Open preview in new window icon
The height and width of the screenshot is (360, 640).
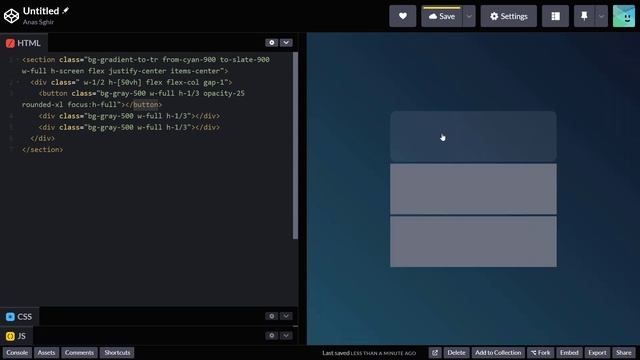pyautogui.click(x=435, y=353)
